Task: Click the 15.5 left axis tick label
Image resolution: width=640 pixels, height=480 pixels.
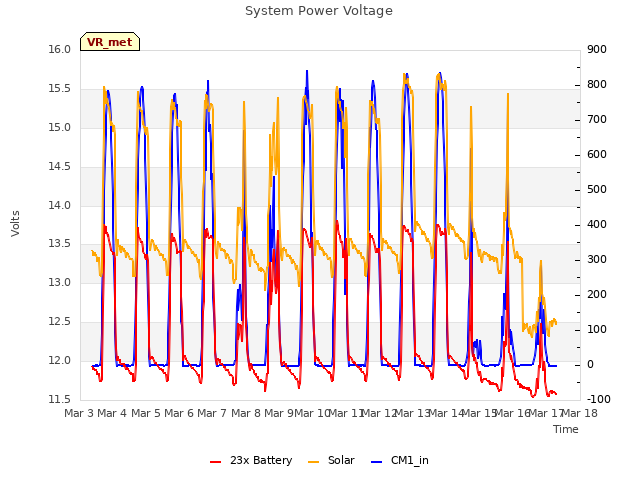Action: point(59,89)
